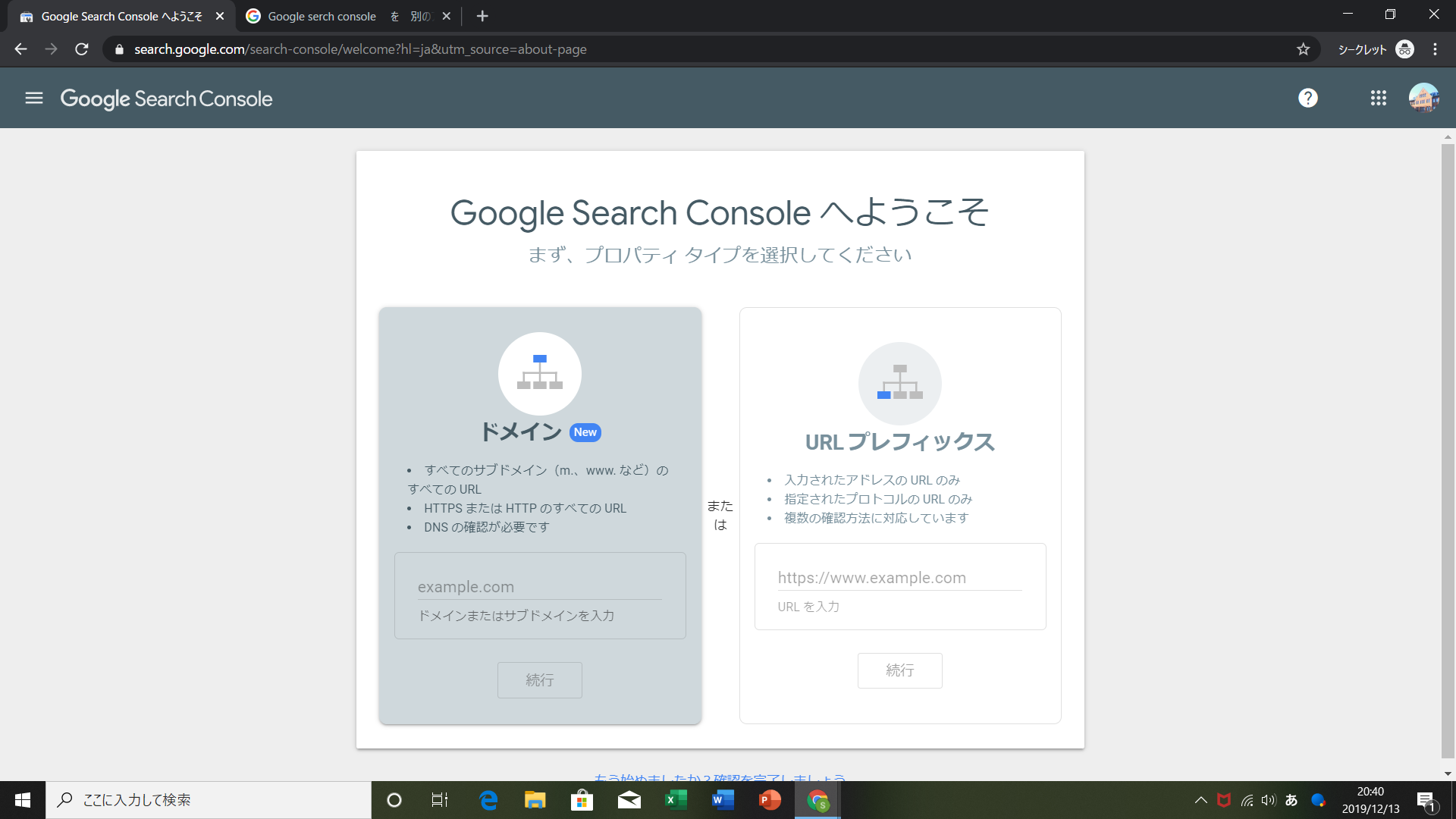This screenshot has width=1456, height=819.
Task: Click the vertical page scrollbar
Action: [x=1448, y=450]
